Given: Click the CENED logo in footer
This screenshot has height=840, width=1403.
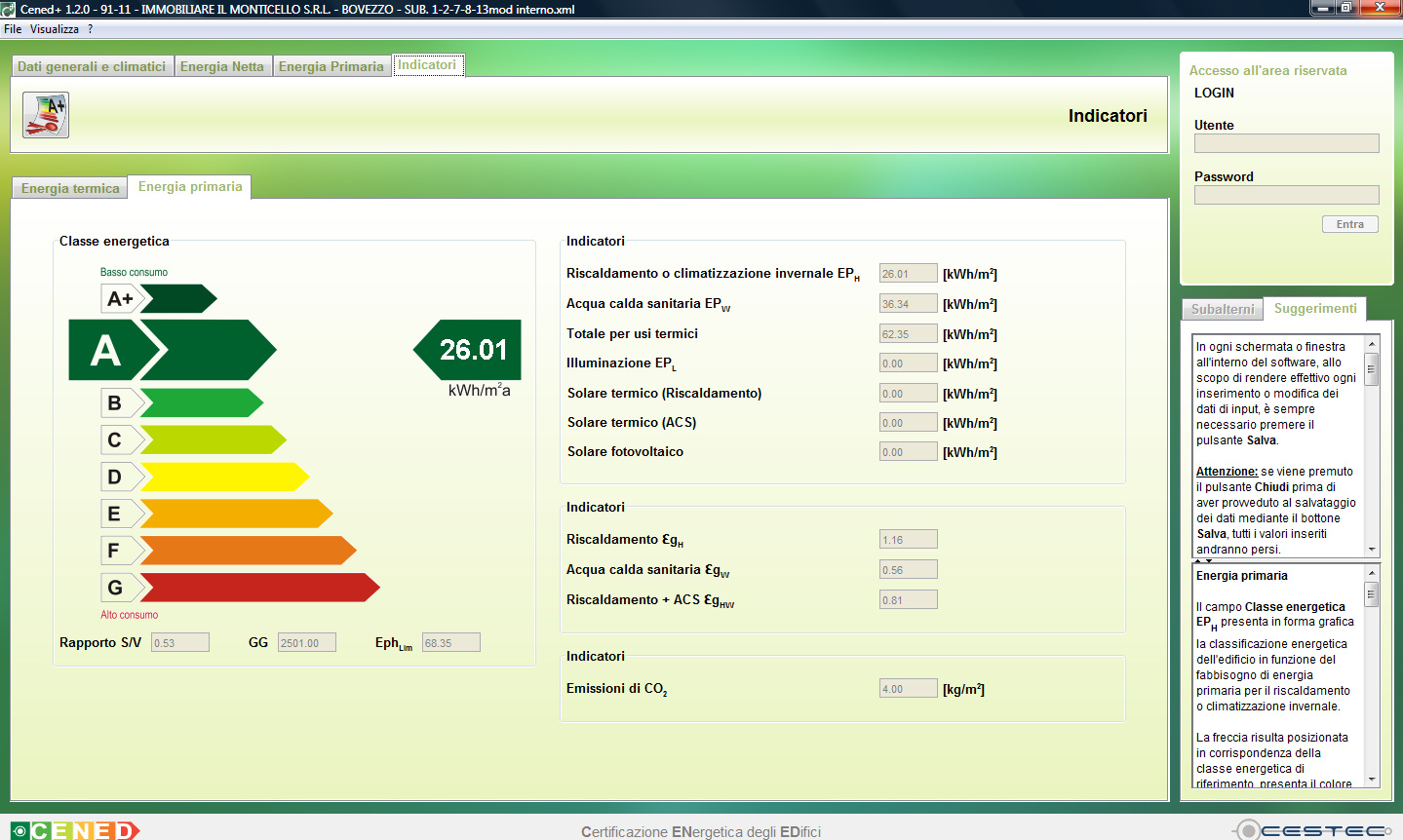Looking at the screenshot, I should [75, 830].
